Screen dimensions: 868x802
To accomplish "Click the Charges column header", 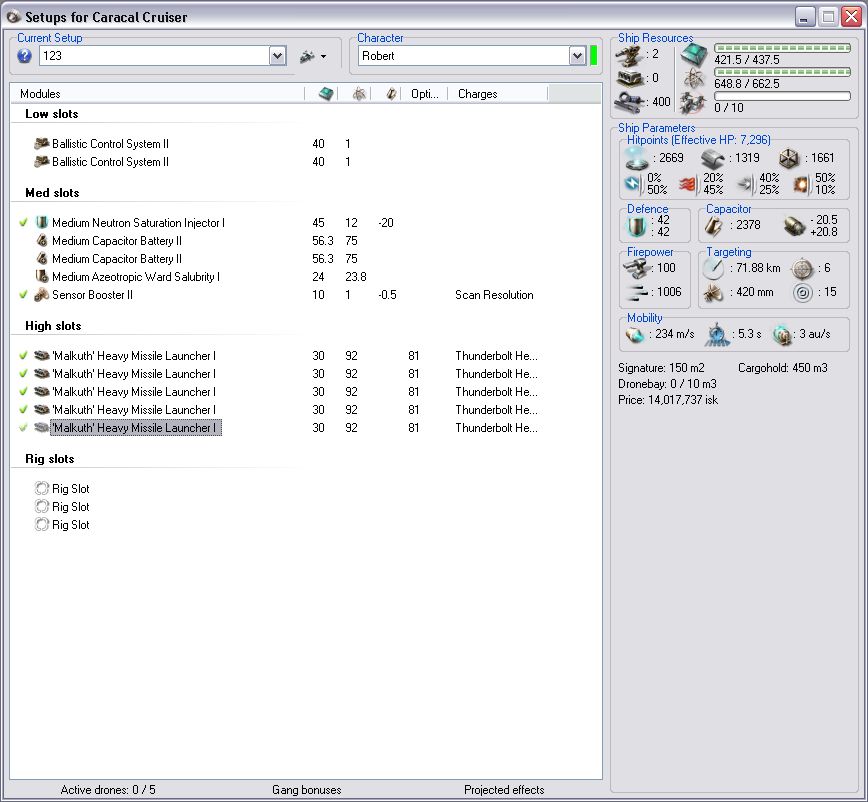I will [477, 94].
